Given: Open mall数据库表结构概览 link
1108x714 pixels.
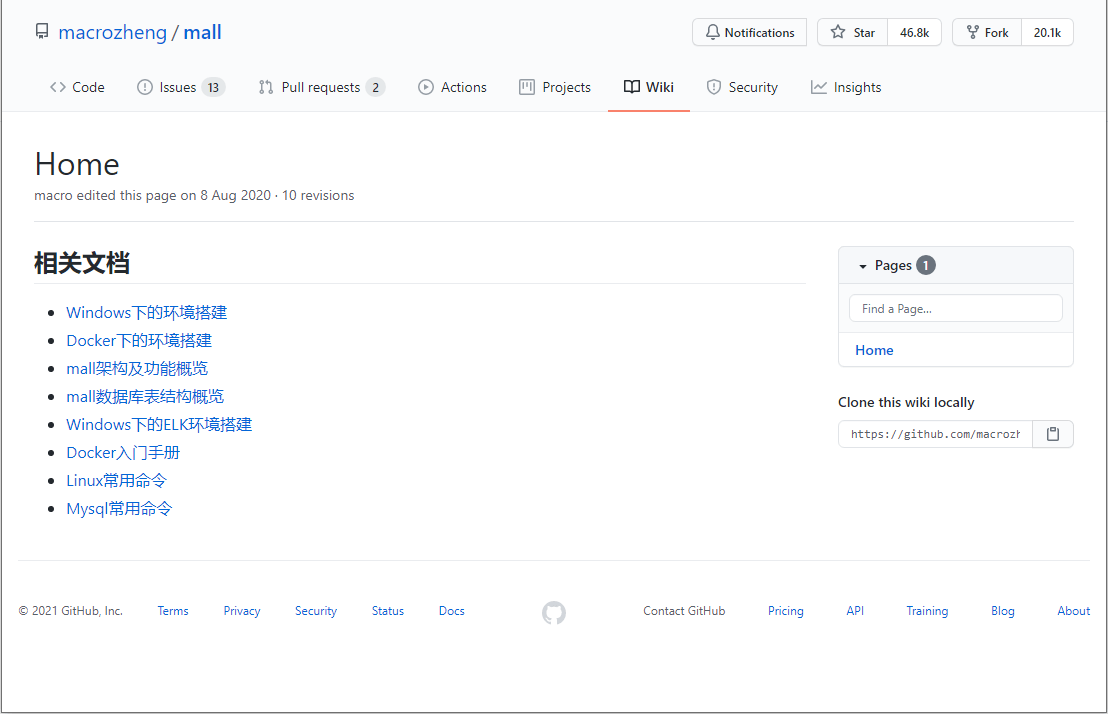Looking at the screenshot, I should point(145,397).
